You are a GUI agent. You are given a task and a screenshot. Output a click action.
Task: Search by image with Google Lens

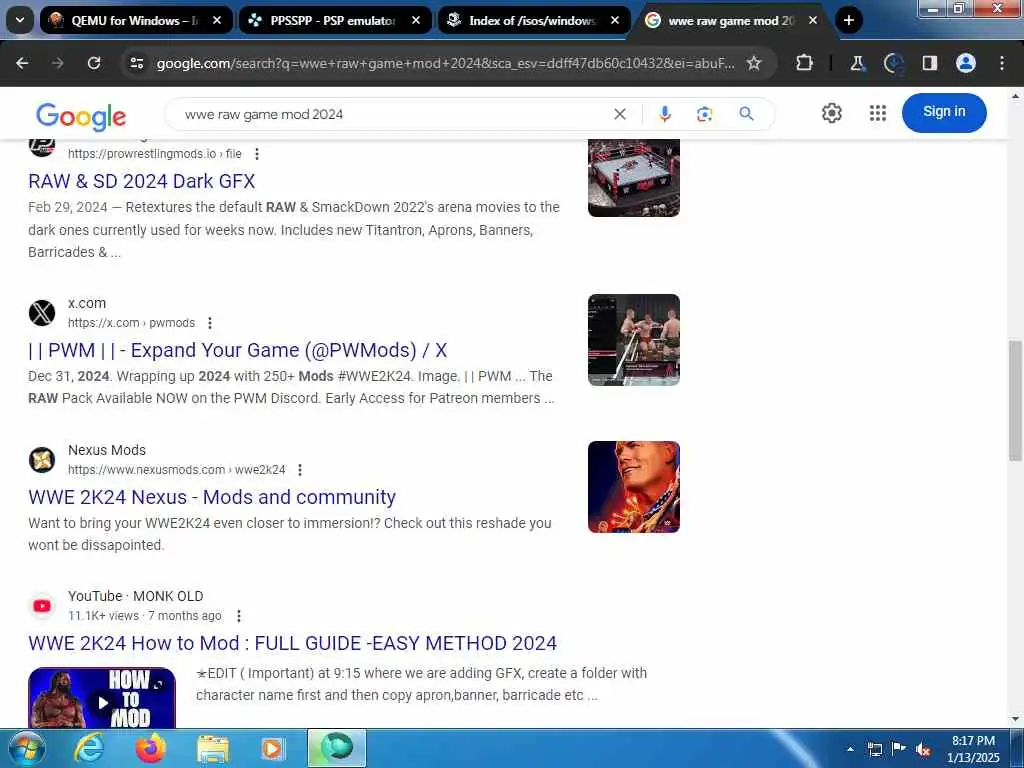[x=705, y=114]
